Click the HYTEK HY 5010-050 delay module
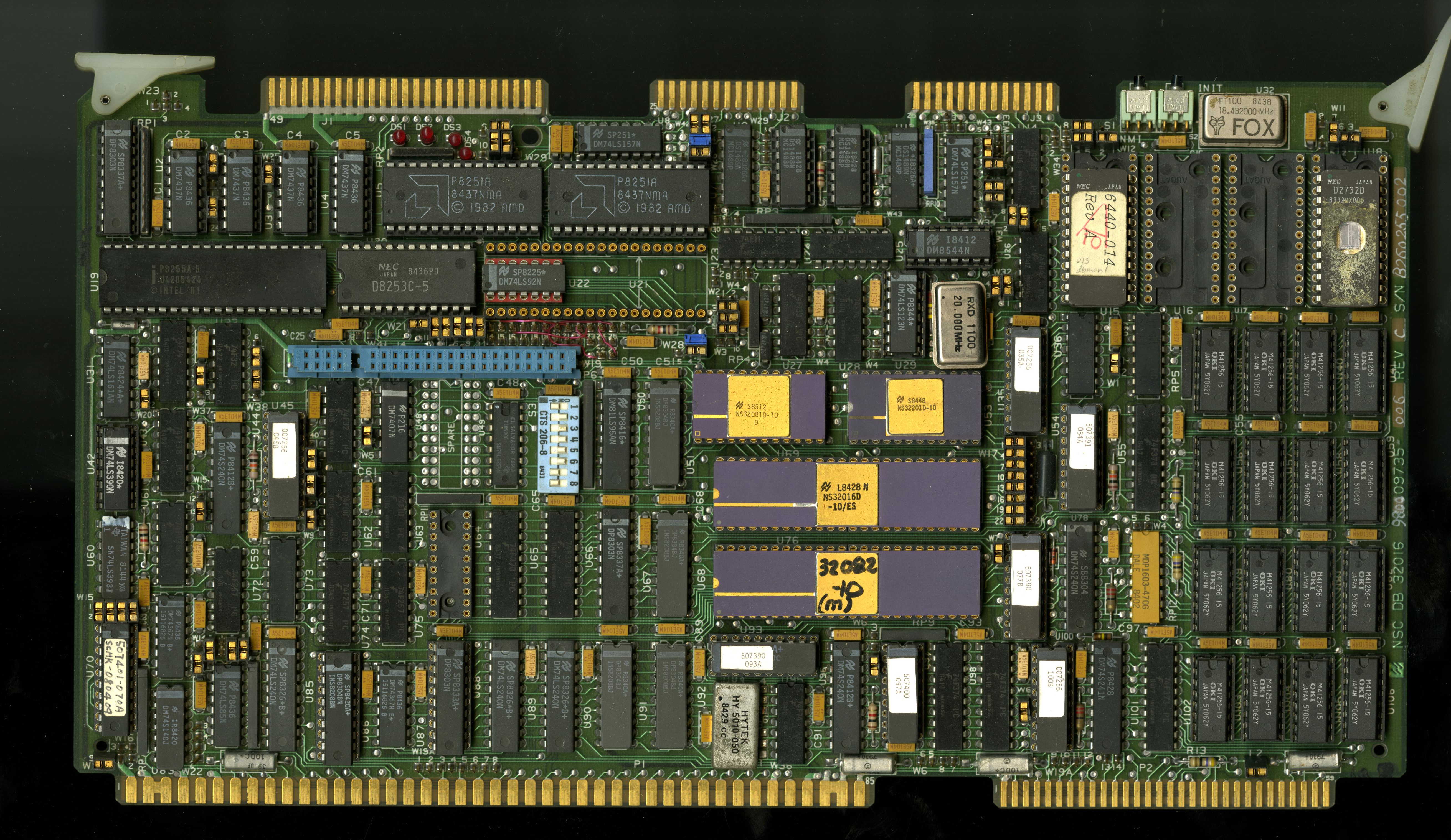The image size is (1451, 840). pyautogui.click(x=735, y=725)
